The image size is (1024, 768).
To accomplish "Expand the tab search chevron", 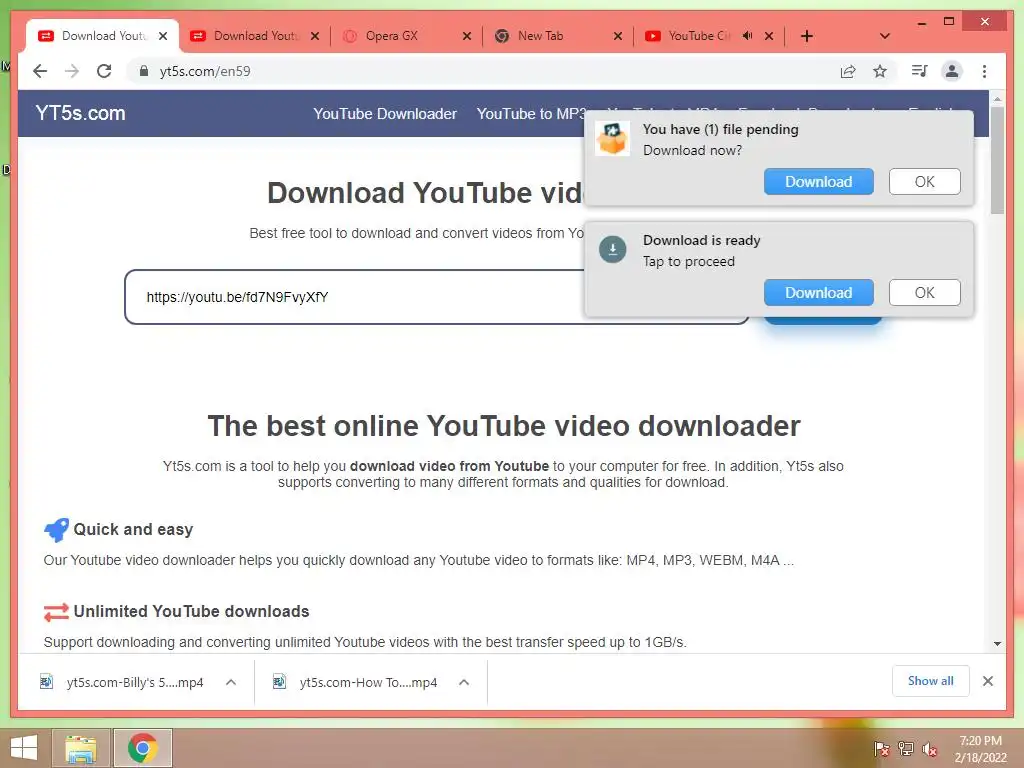I will pos(885,36).
